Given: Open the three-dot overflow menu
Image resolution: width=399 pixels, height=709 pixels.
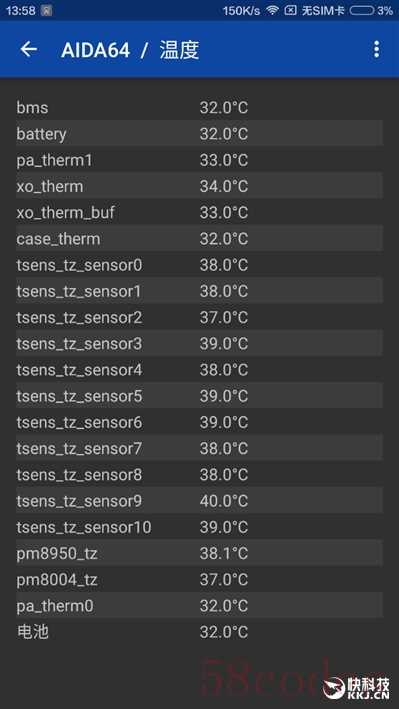Looking at the screenshot, I should pyautogui.click(x=376, y=49).
